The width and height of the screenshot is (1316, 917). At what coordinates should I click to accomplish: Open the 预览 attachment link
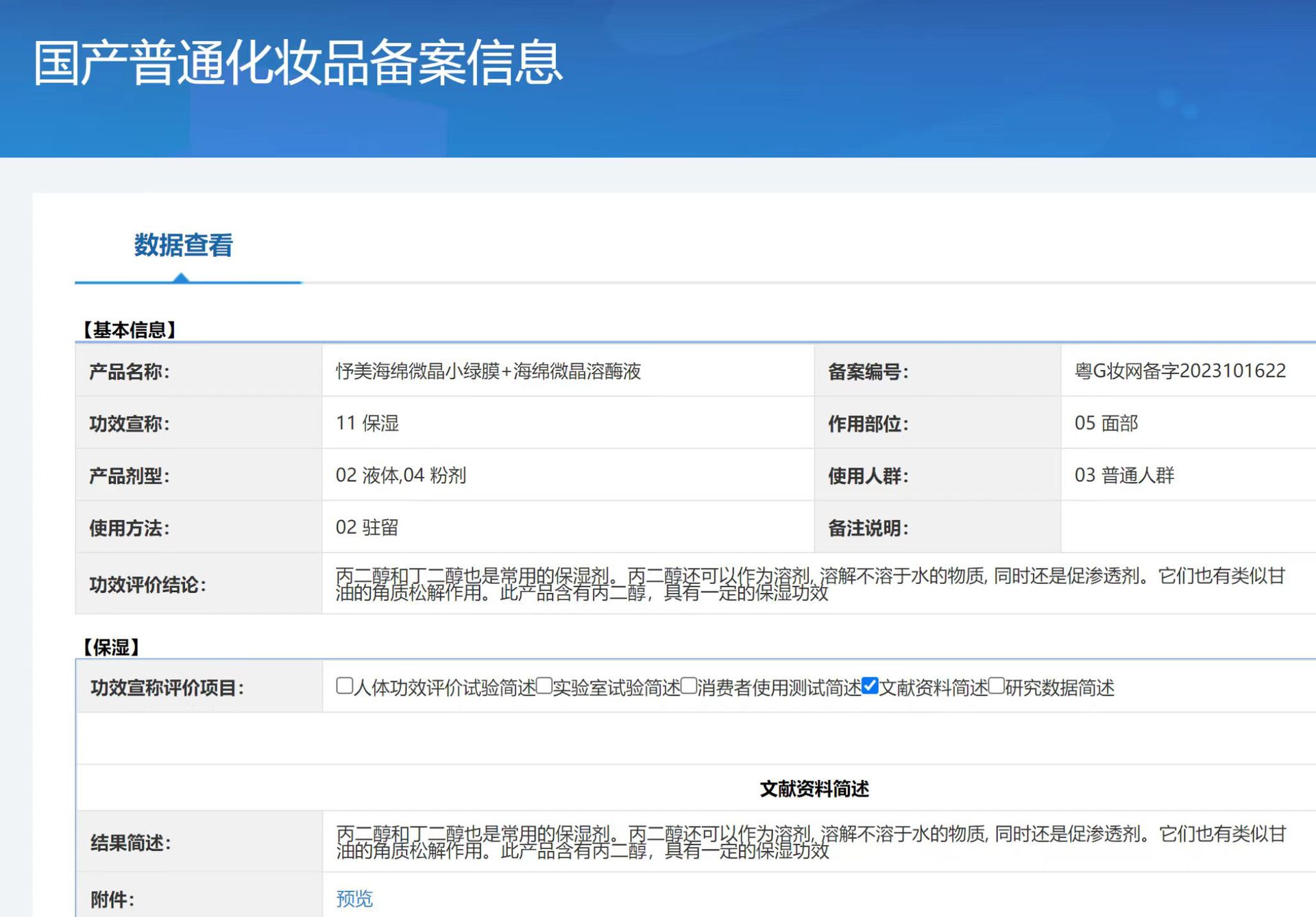click(x=354, y=898)
